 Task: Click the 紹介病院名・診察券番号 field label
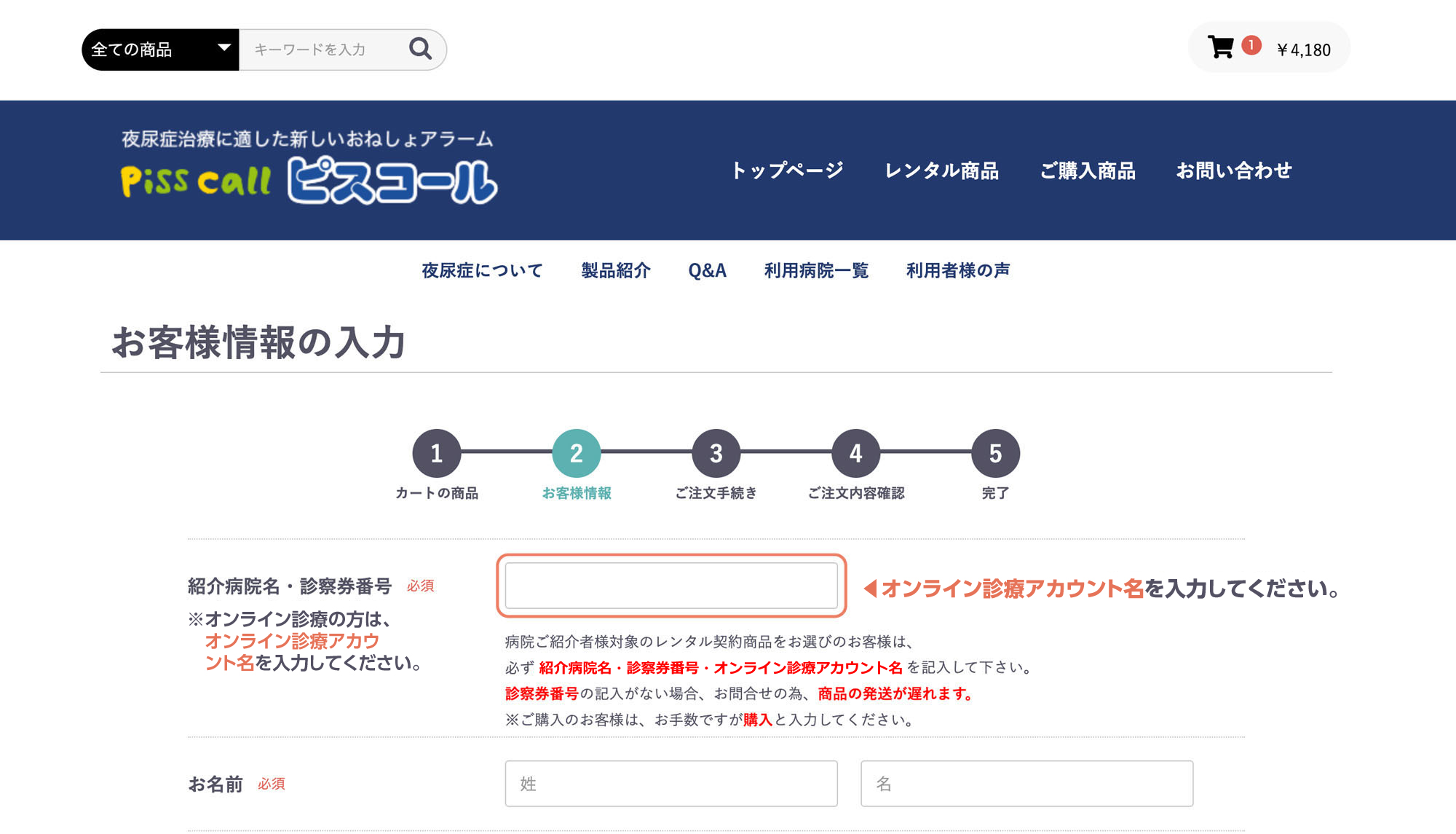pyautogui.click(x=290, y=586)
